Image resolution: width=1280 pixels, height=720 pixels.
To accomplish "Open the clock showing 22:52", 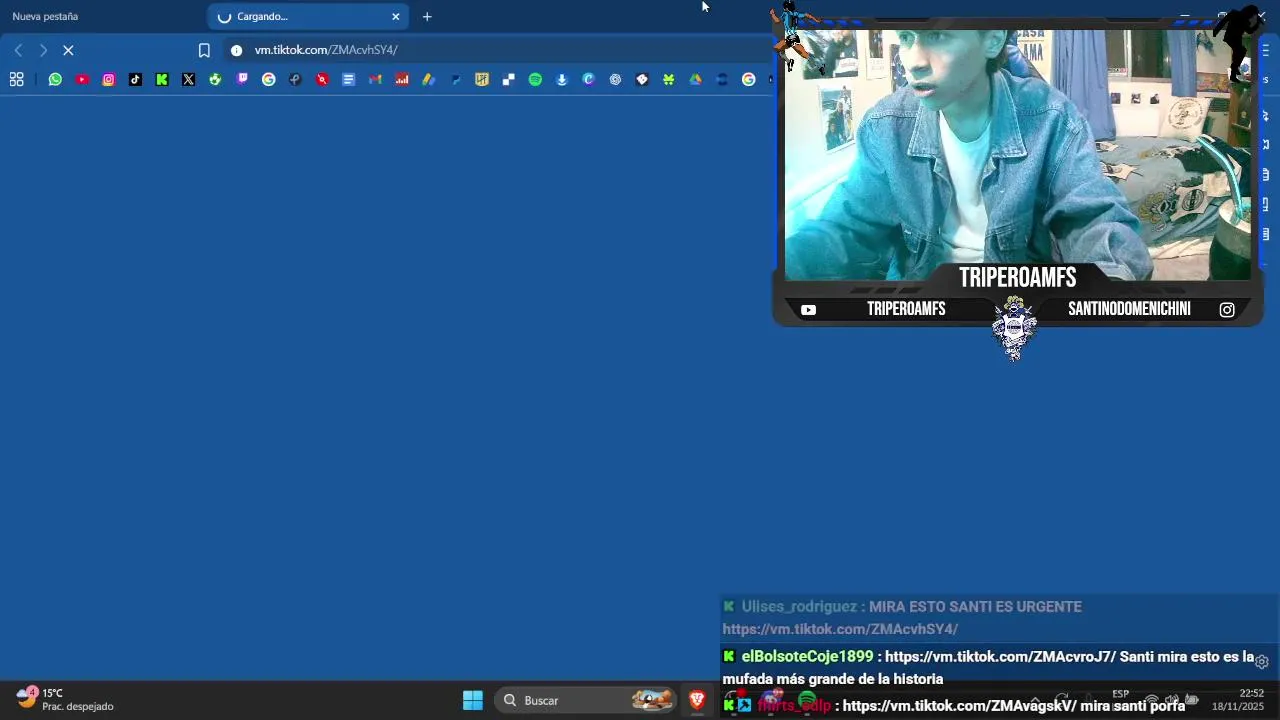I will (1238, 699).
